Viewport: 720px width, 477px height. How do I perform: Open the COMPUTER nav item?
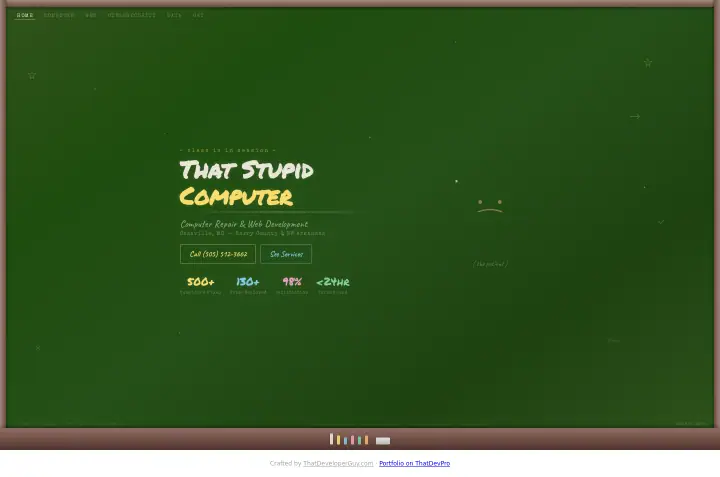(x=59, y=15)
